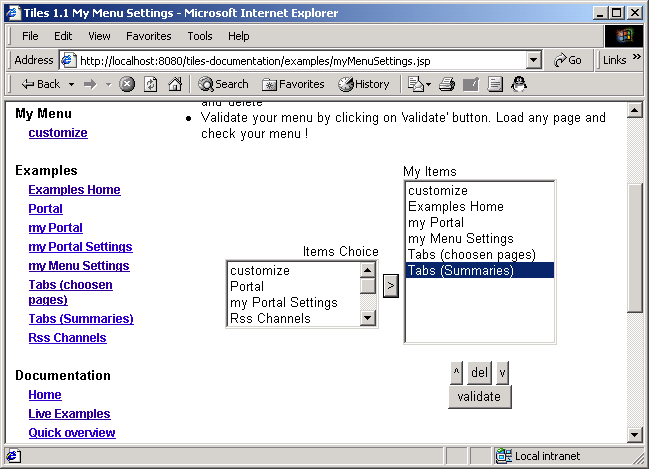Click the status bar page icon
The height and width of the screenshot is (469, 649).
(13, 456)
